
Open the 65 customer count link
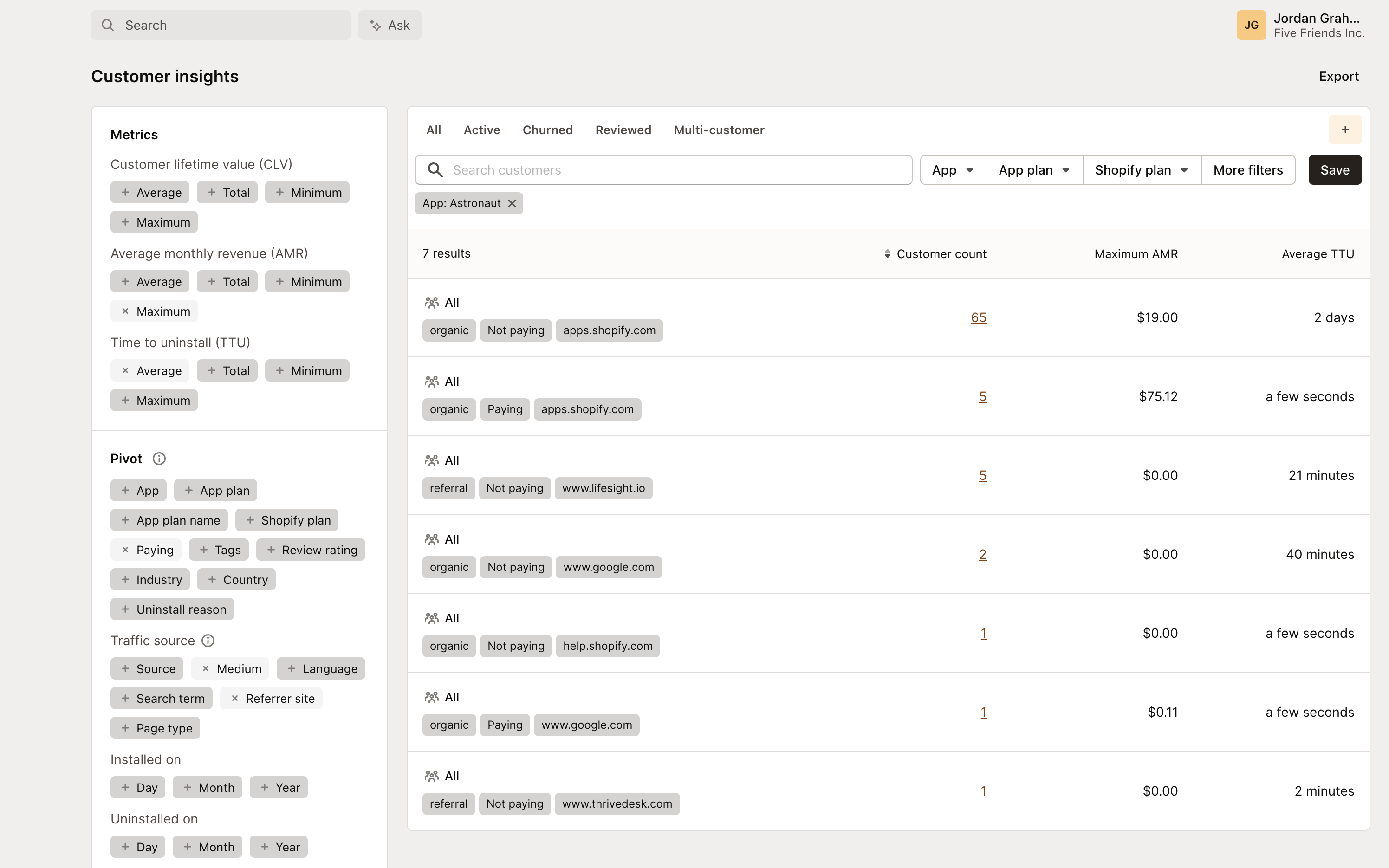pyautogui.click(x=979, y=317)
